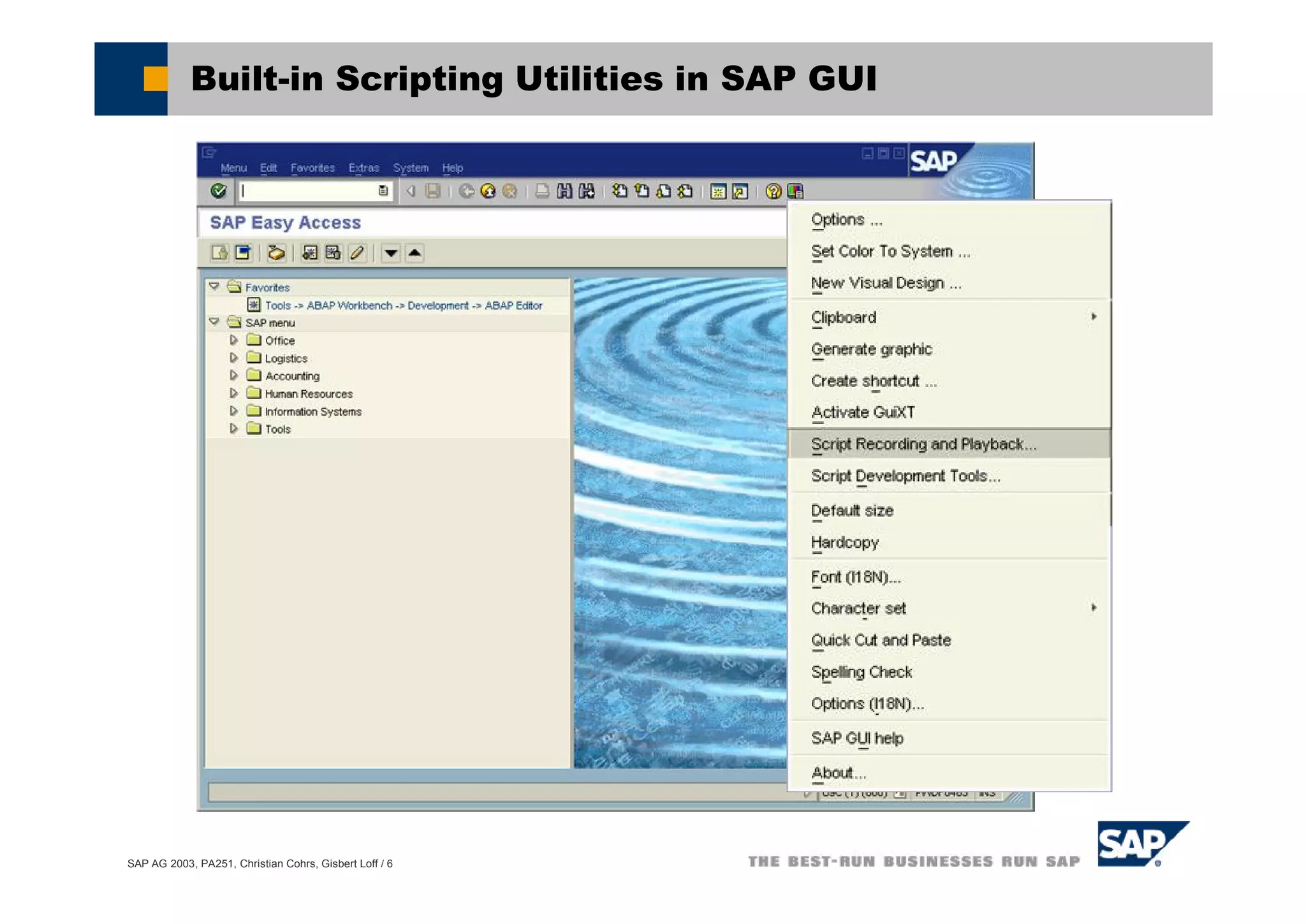Click the Delete Favorites icon
The height and width of the screenshot is (924, 1306).
point(333,253)
